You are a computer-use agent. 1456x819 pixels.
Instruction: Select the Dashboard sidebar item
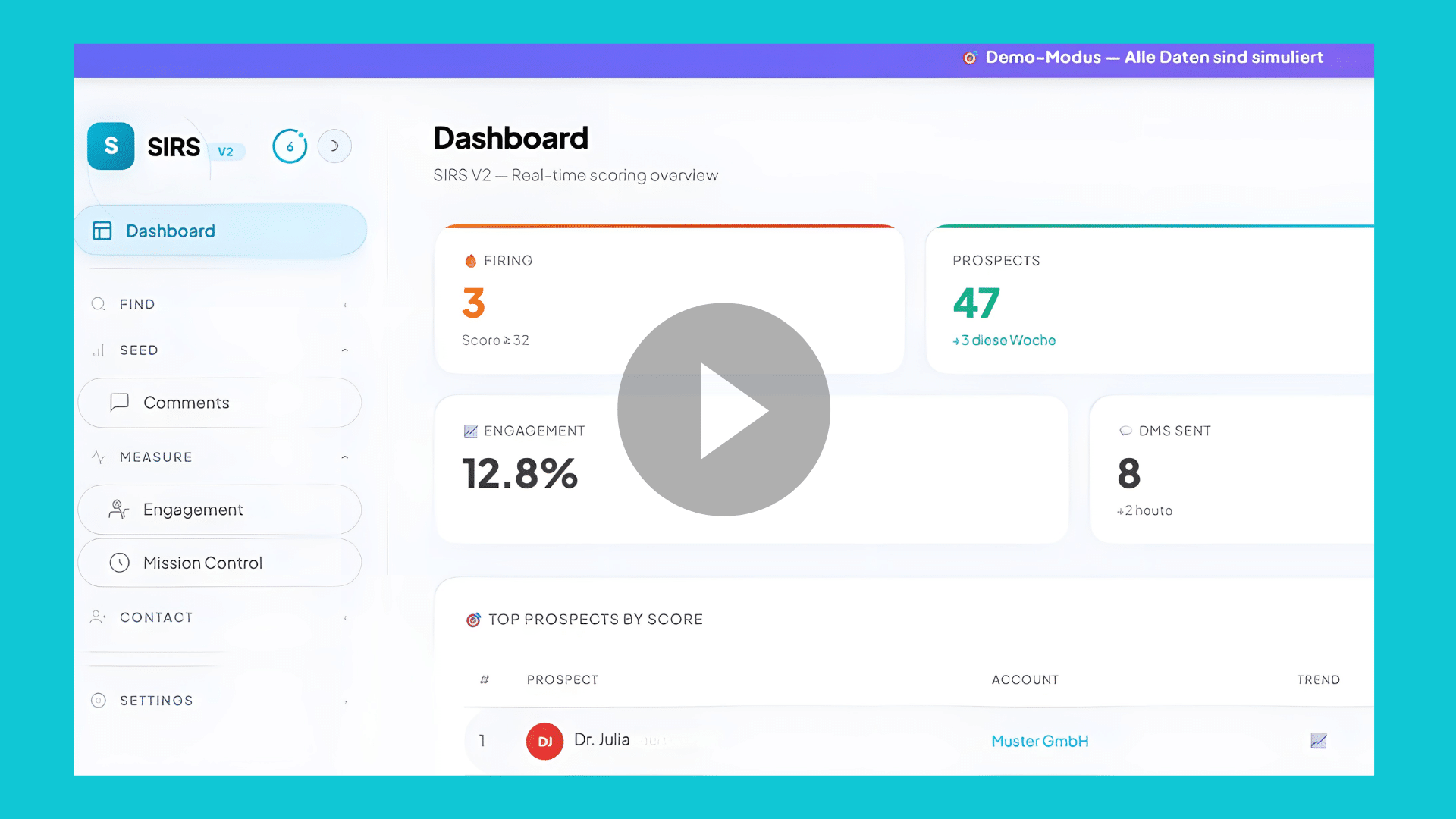pos(221,231)
